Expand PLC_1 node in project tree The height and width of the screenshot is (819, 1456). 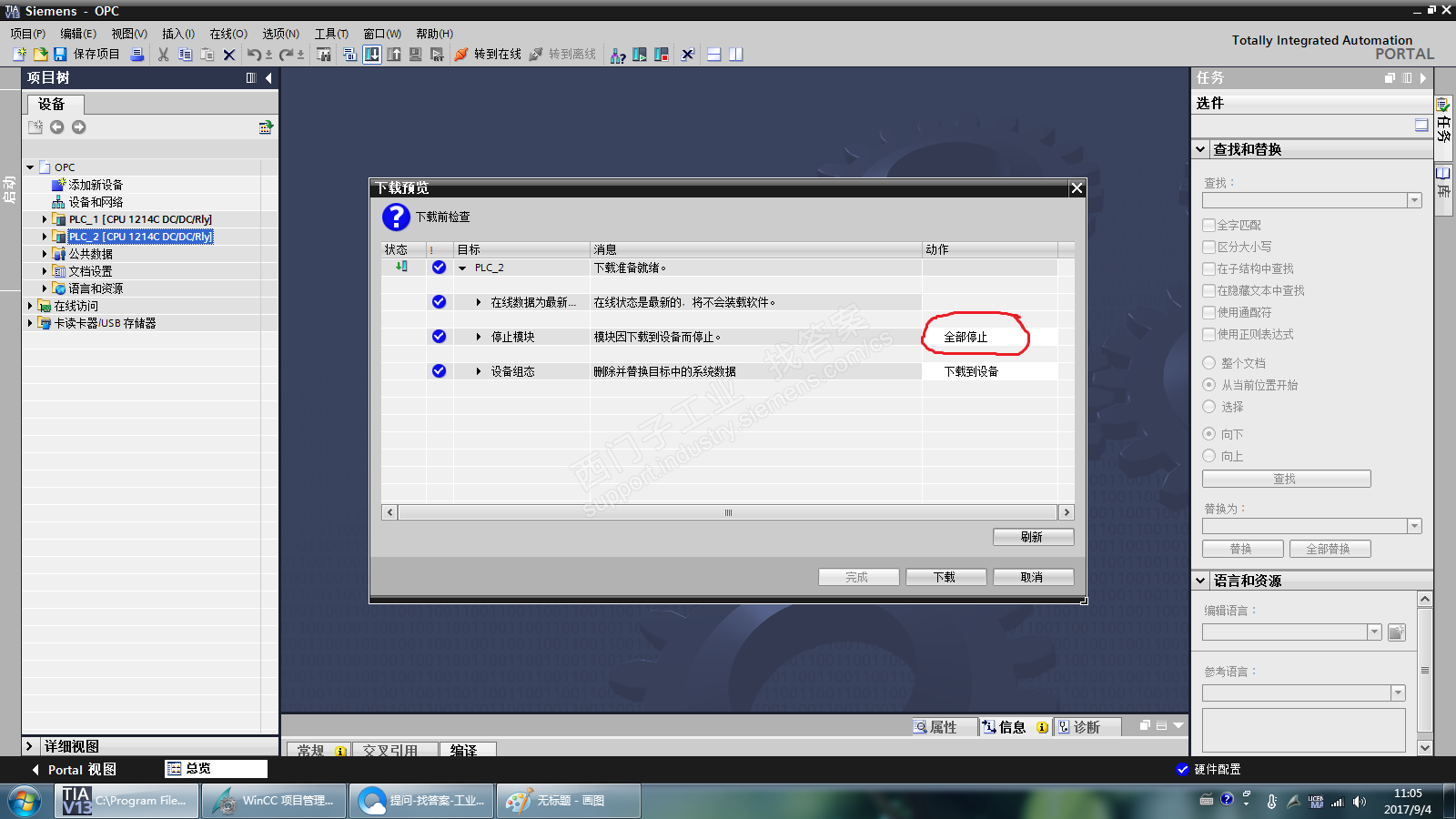tap(44, 219)
